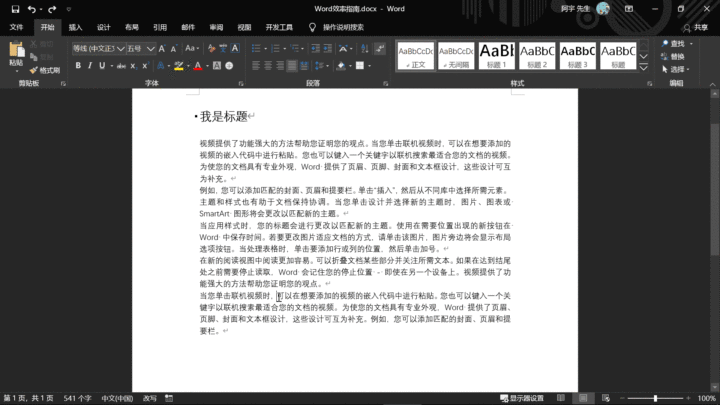
Task: Click the Increase Indent icon
Action: click(327, 49)
